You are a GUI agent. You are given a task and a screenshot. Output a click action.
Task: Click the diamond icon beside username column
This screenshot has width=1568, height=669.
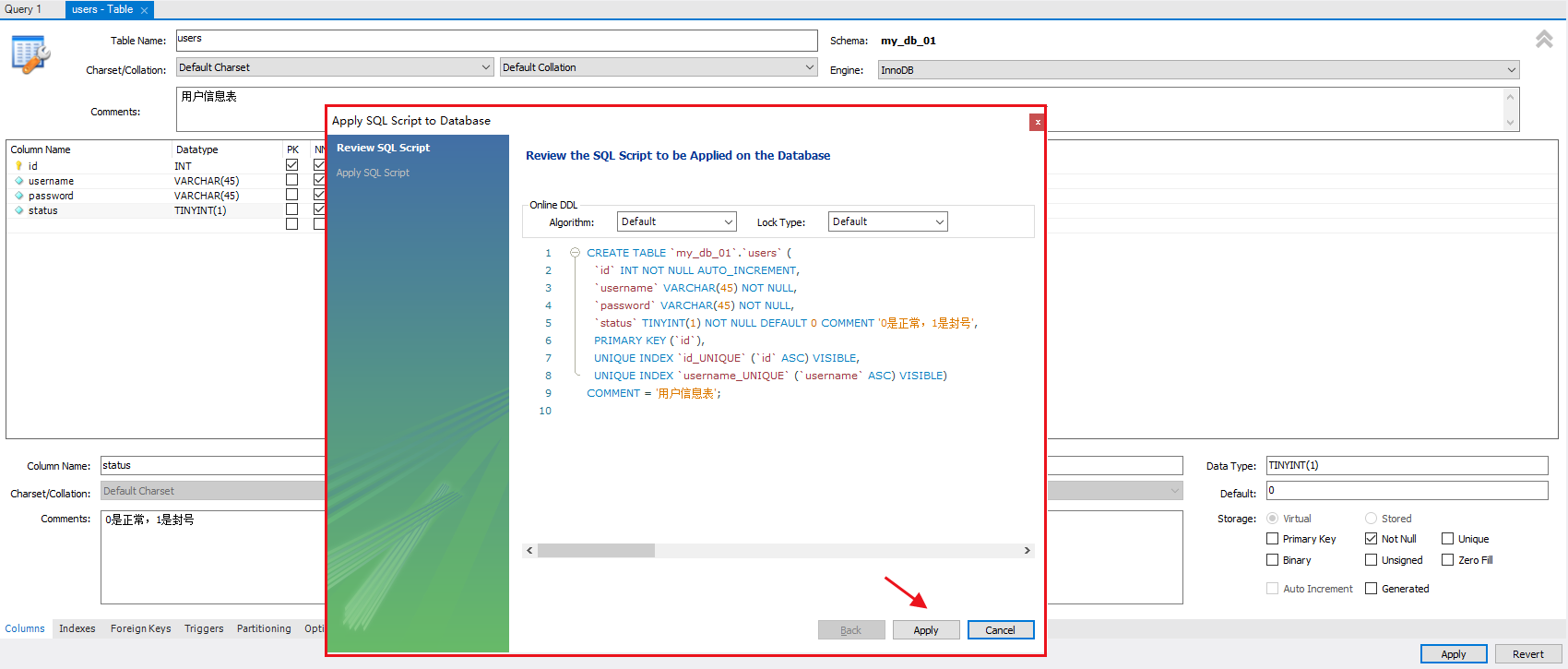pyautogui.click(x=18, y=181)
